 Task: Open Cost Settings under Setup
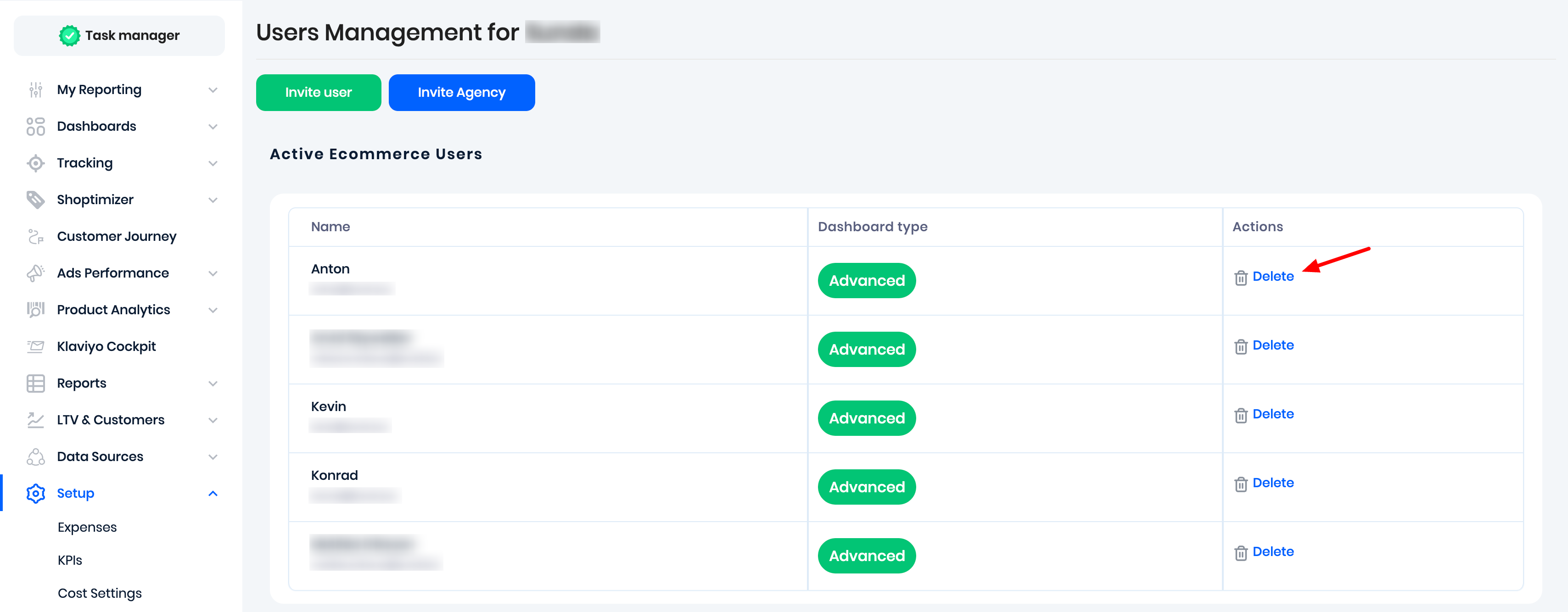pyautogui.click(x=99, y=593)
